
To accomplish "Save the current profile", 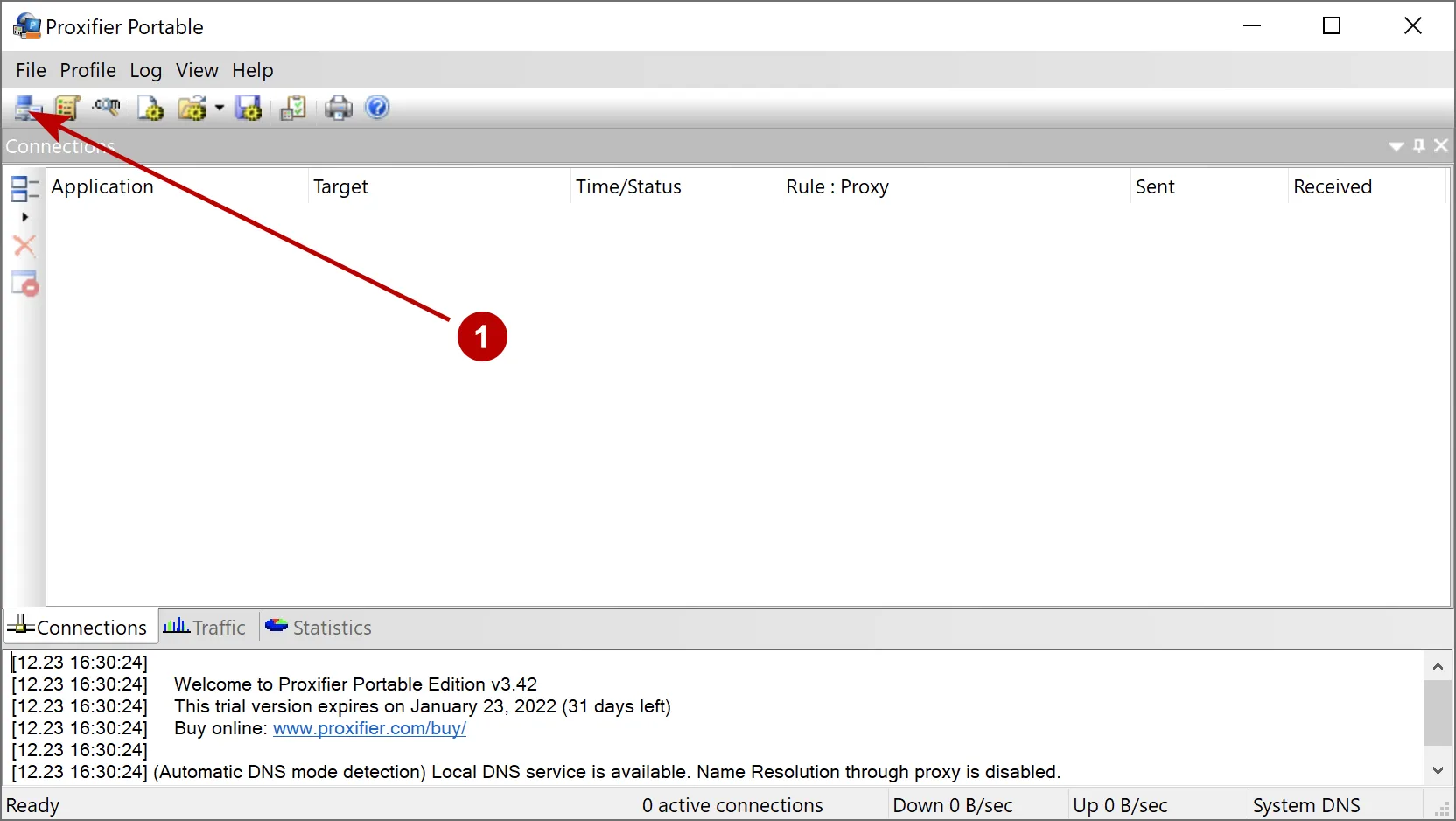I will [x=248, y=107].
